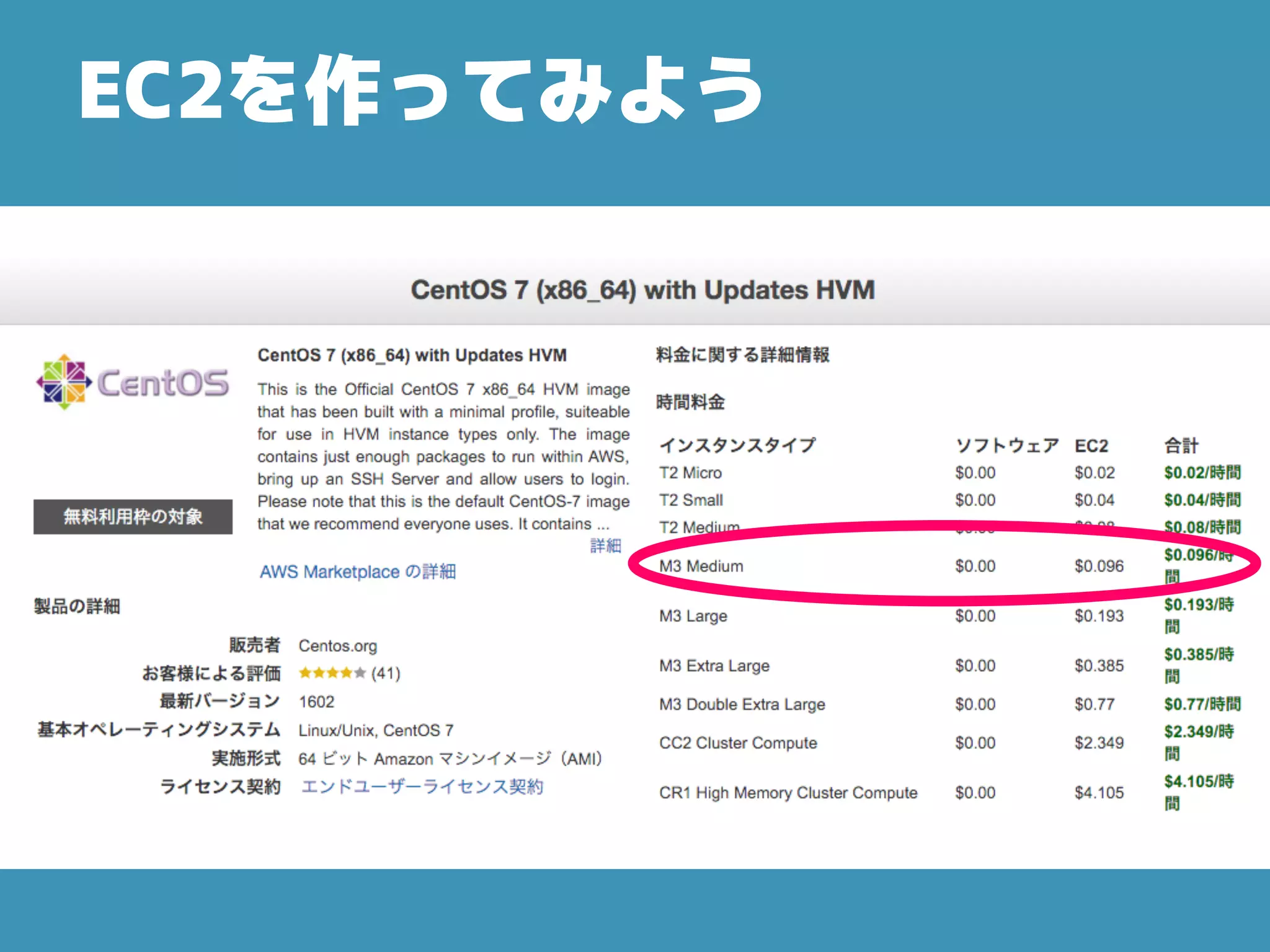Click the Linux/Unix, CentOS 7 value
The width and height of the screenshot is (1270, 952).
coord(376,730)
